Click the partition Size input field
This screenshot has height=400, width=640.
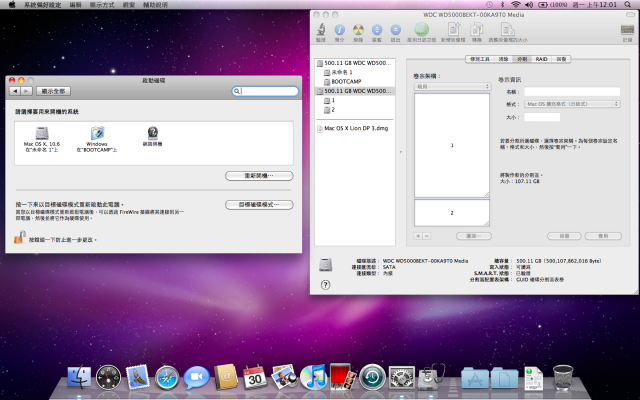tap(542, 117)
